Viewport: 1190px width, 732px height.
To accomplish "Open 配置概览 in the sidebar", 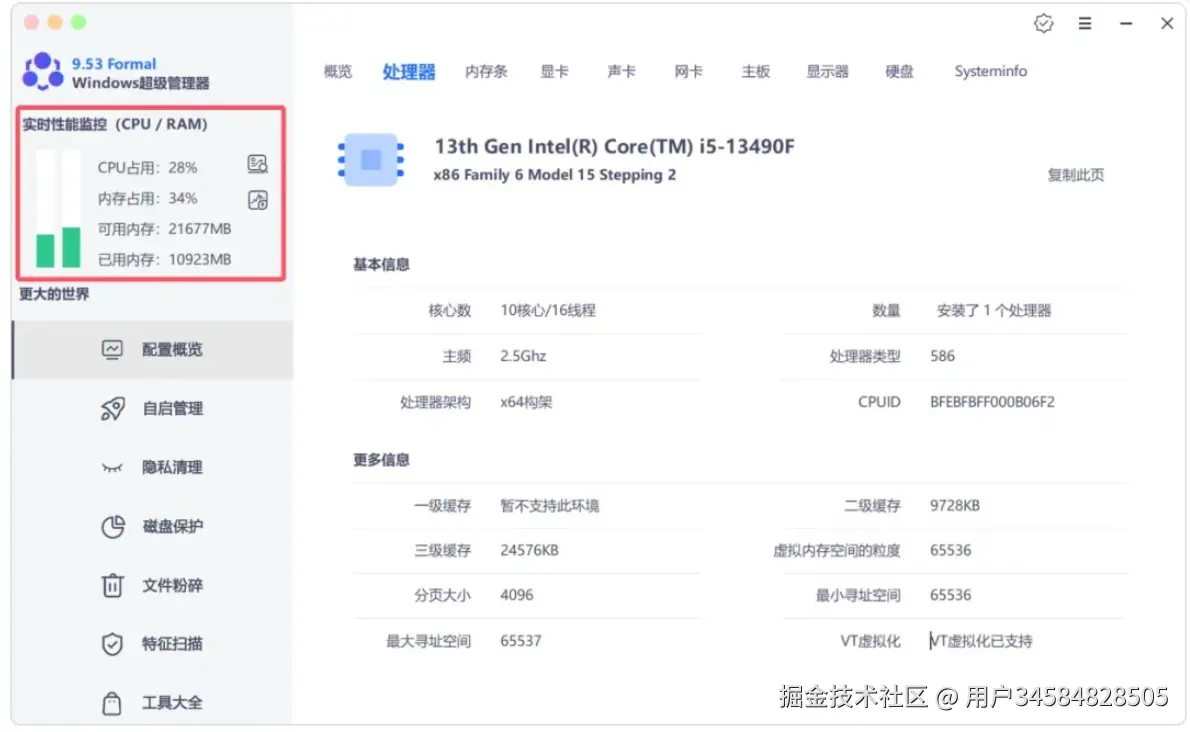I will click(153, 350).
